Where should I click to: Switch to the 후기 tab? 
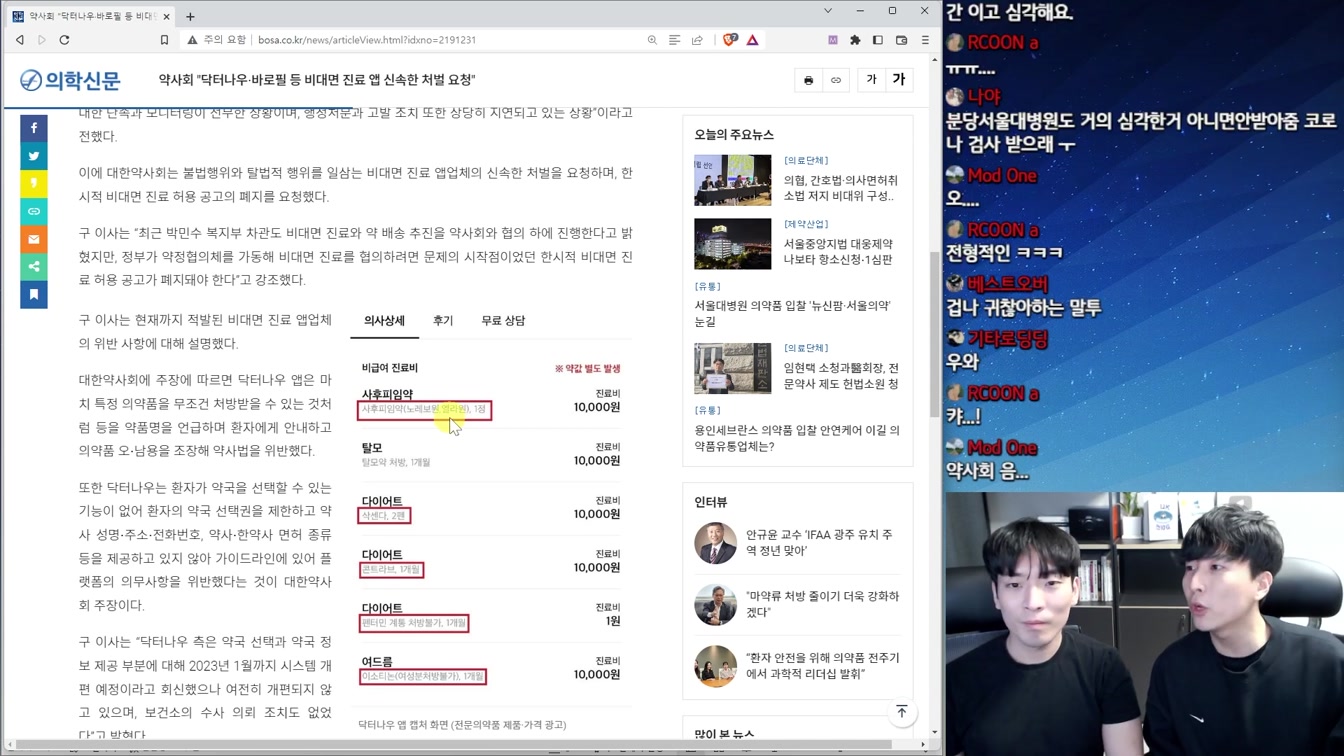[443, 321]
